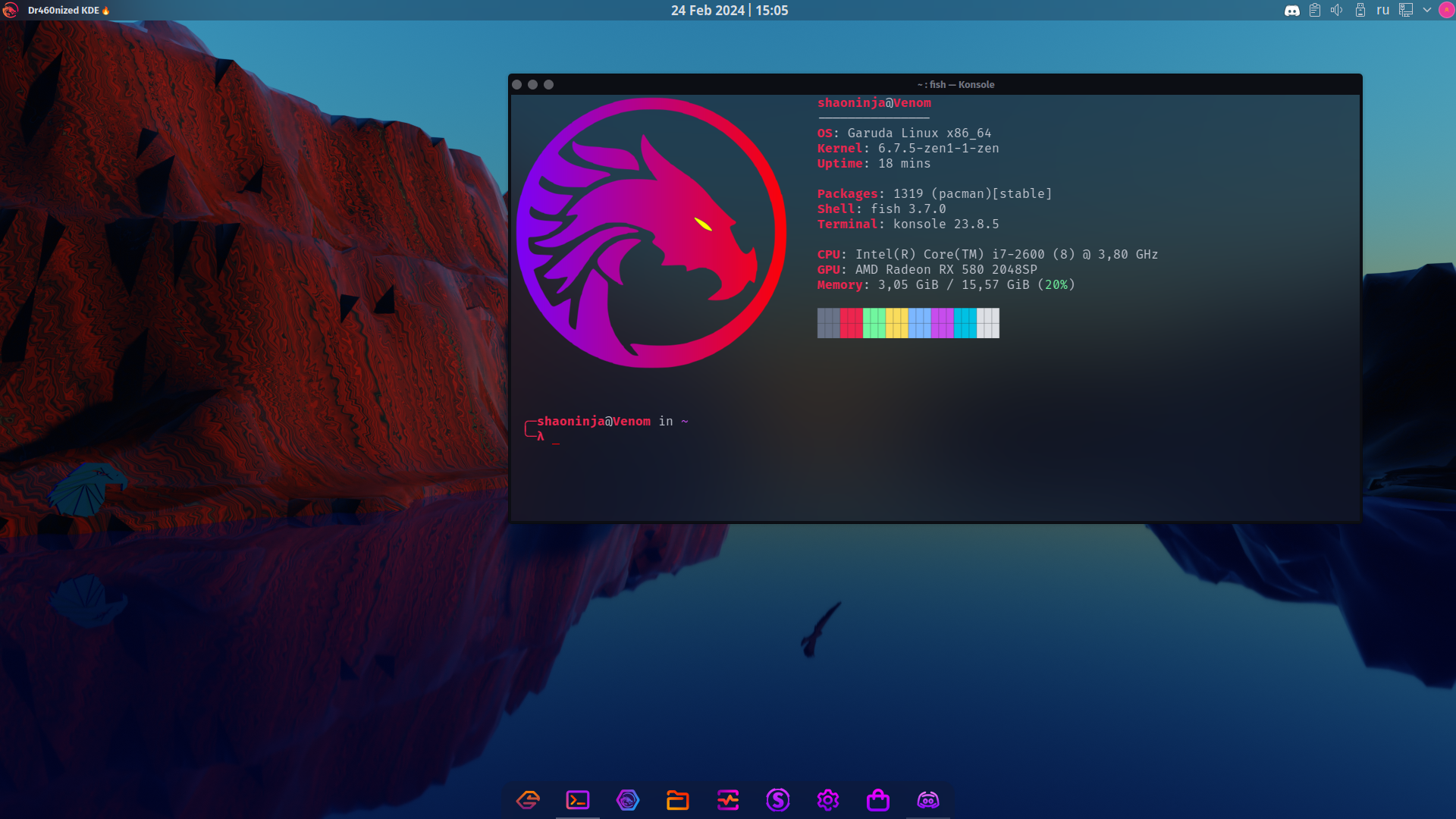Open the software store bag icon
The image size is (1456, 819).
pos(878,800)
